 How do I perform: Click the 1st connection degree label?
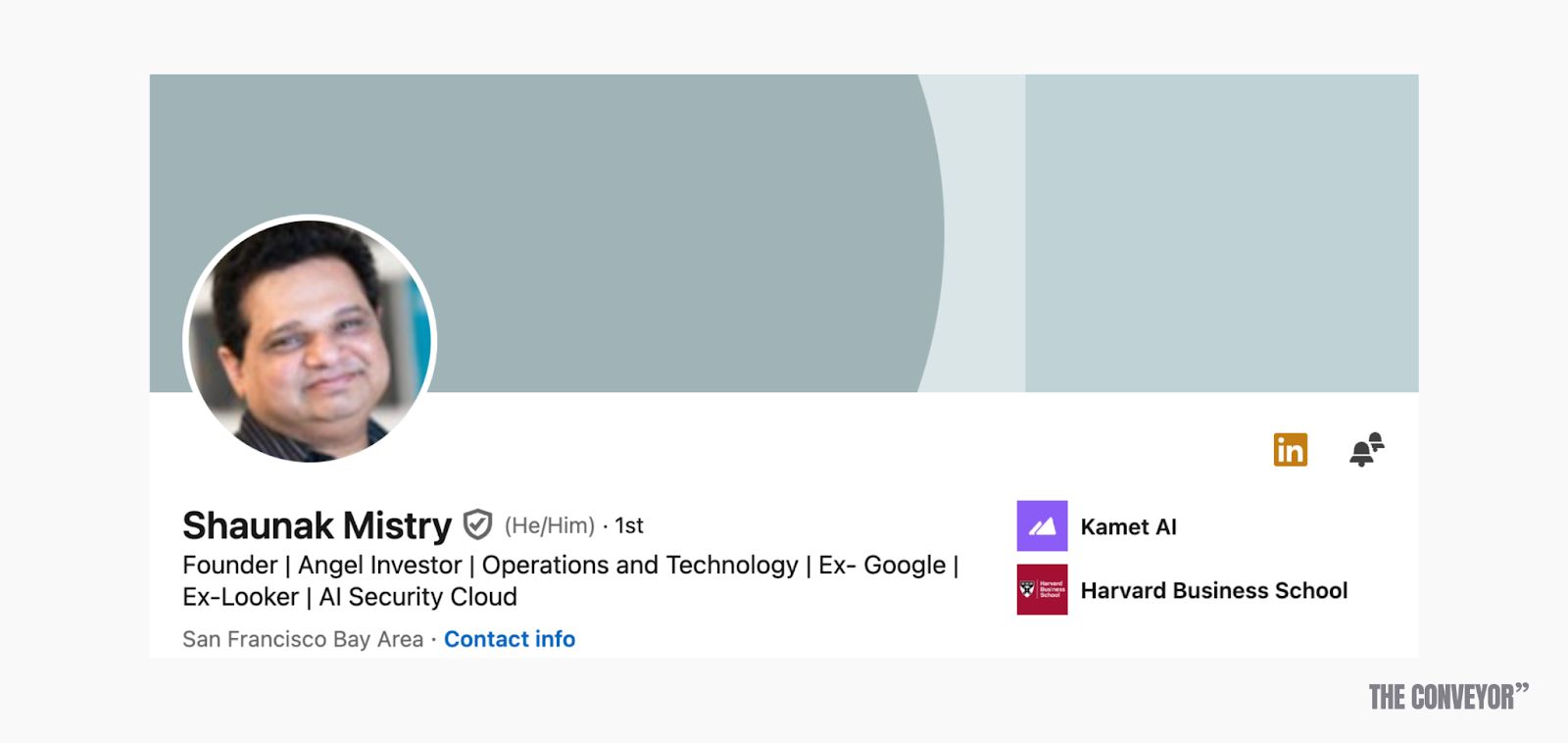click(629, 526)
